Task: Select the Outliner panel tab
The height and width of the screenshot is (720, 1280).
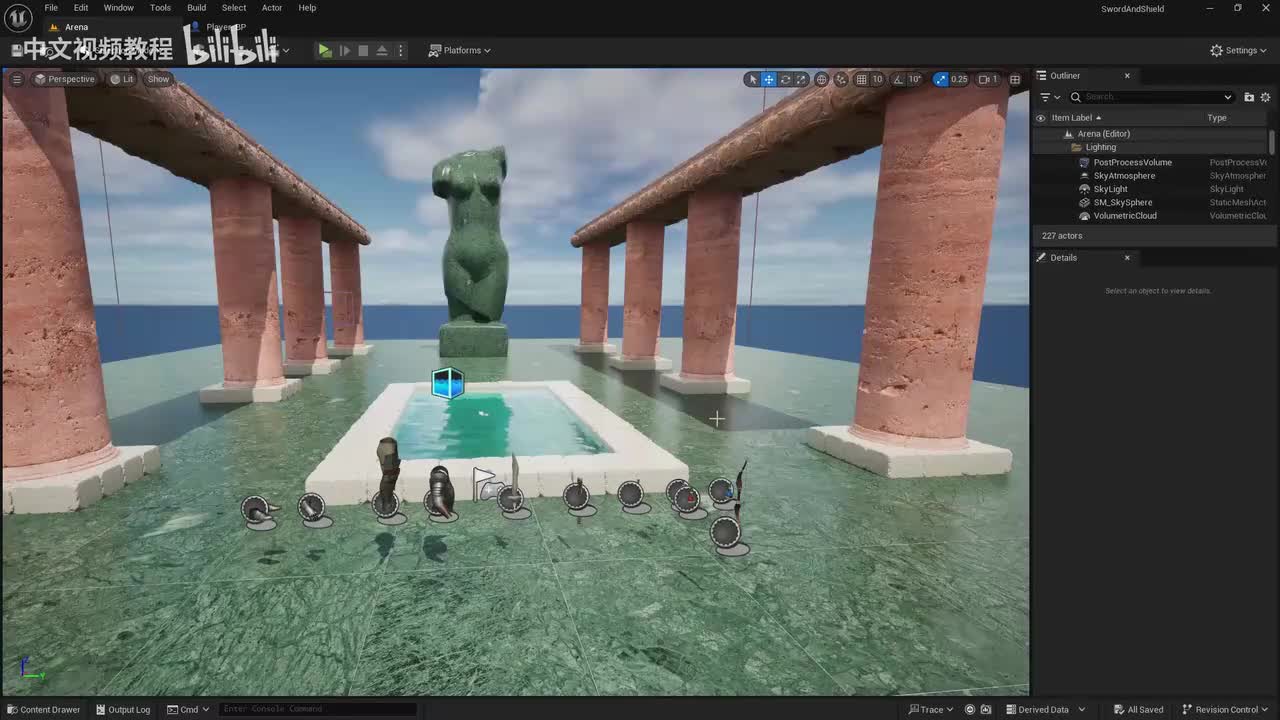Action: (1065, 76)
